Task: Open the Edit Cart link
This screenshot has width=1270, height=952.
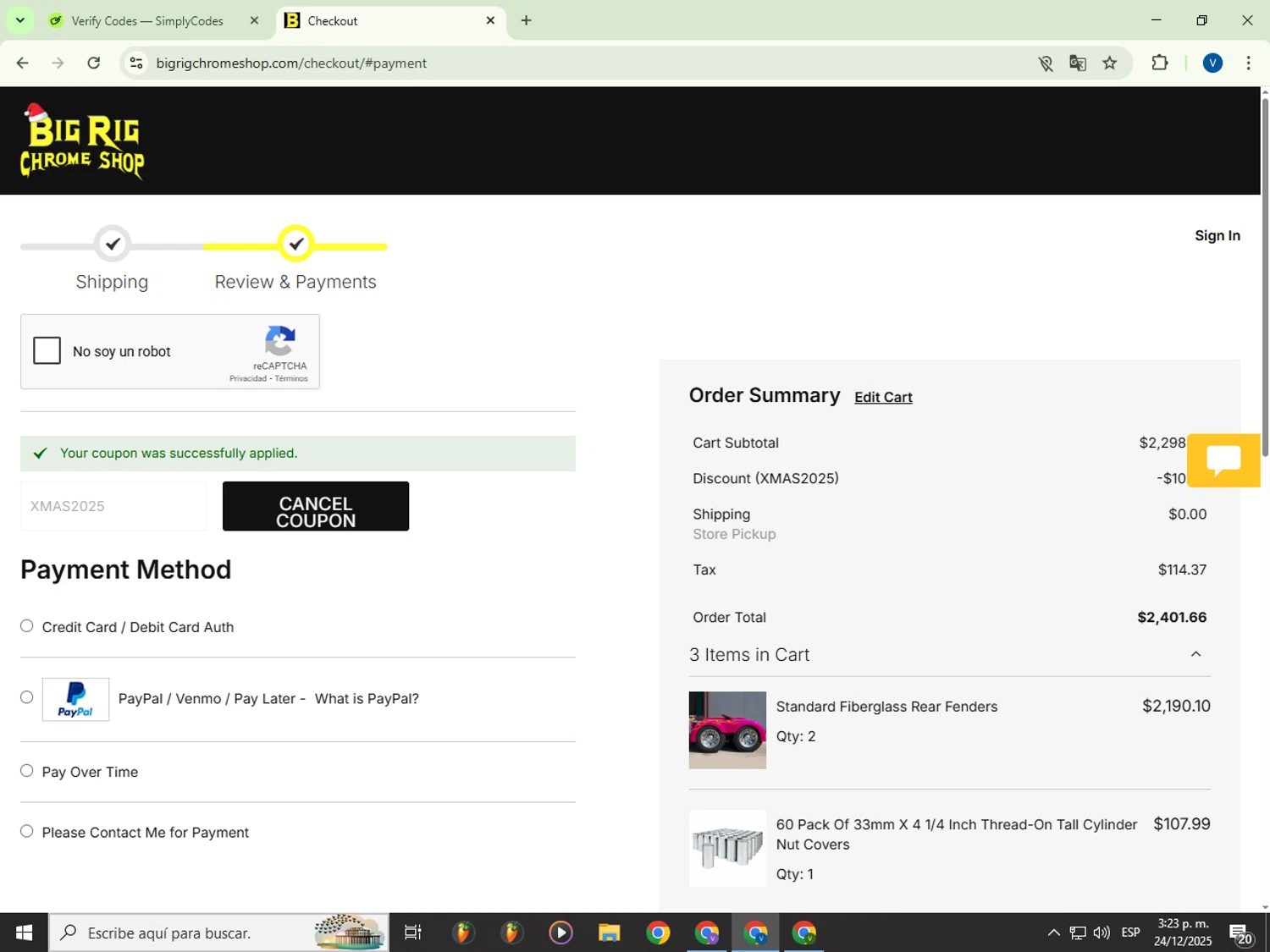Action: pos(883,397)
